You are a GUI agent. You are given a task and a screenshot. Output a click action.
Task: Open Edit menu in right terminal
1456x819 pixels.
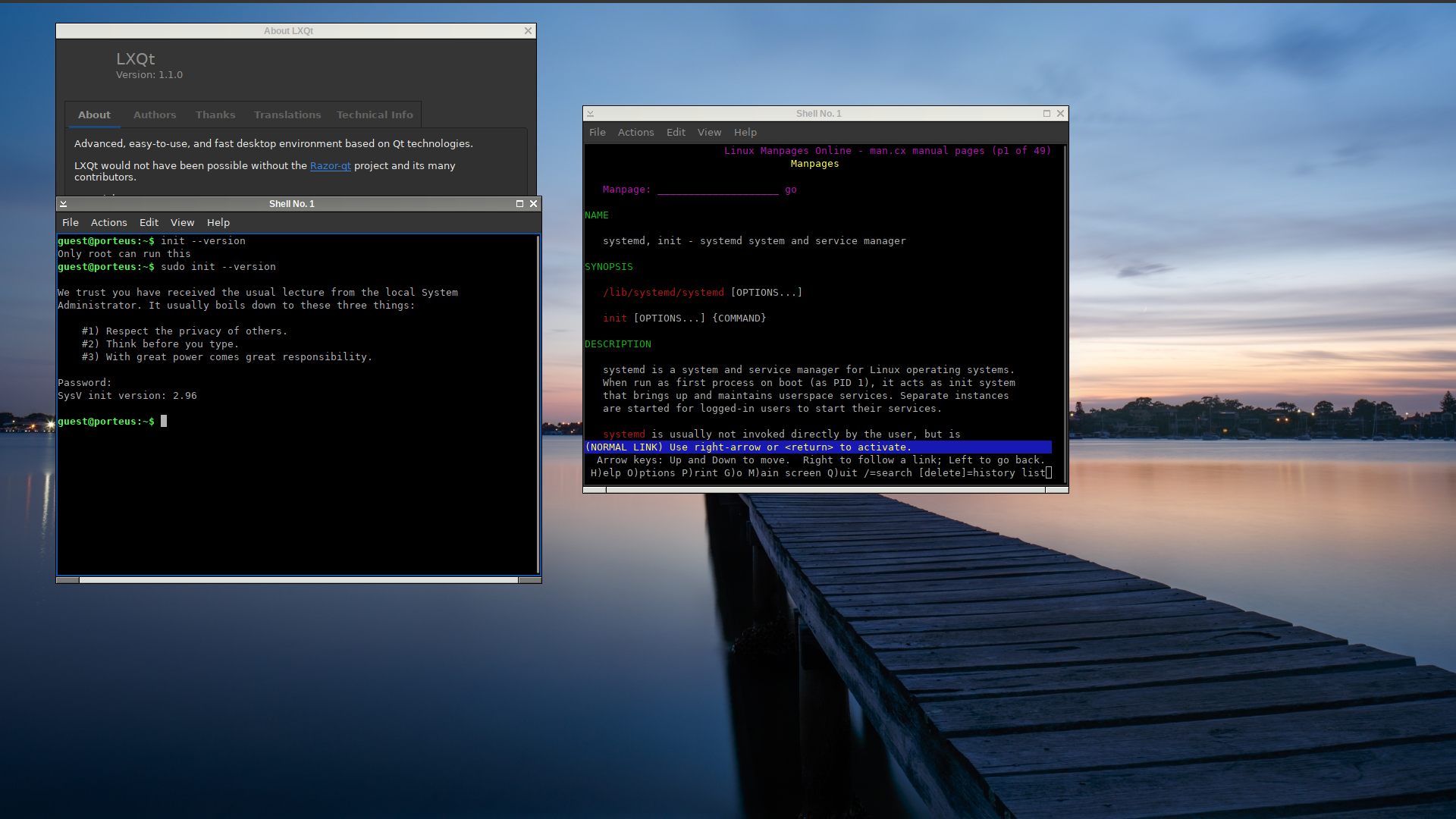tap(676, 132)
